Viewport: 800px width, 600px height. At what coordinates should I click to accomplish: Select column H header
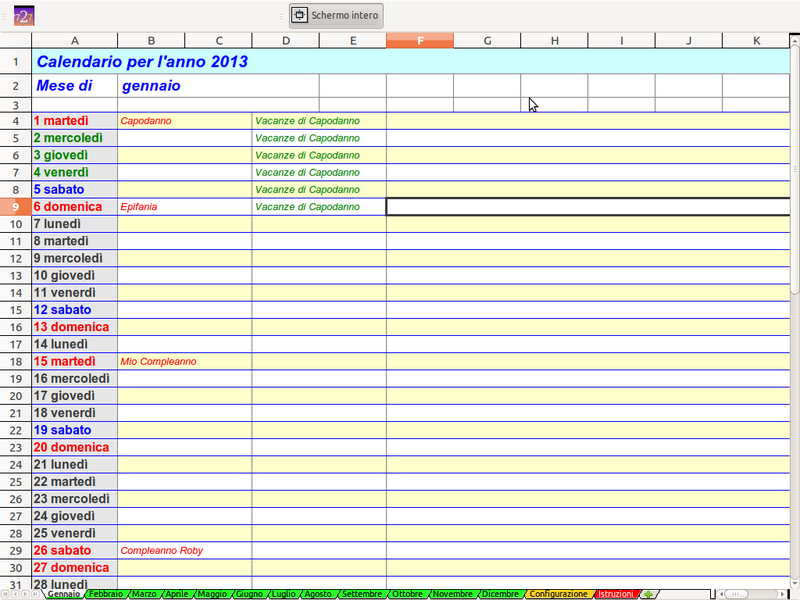[x=554, y=41]
